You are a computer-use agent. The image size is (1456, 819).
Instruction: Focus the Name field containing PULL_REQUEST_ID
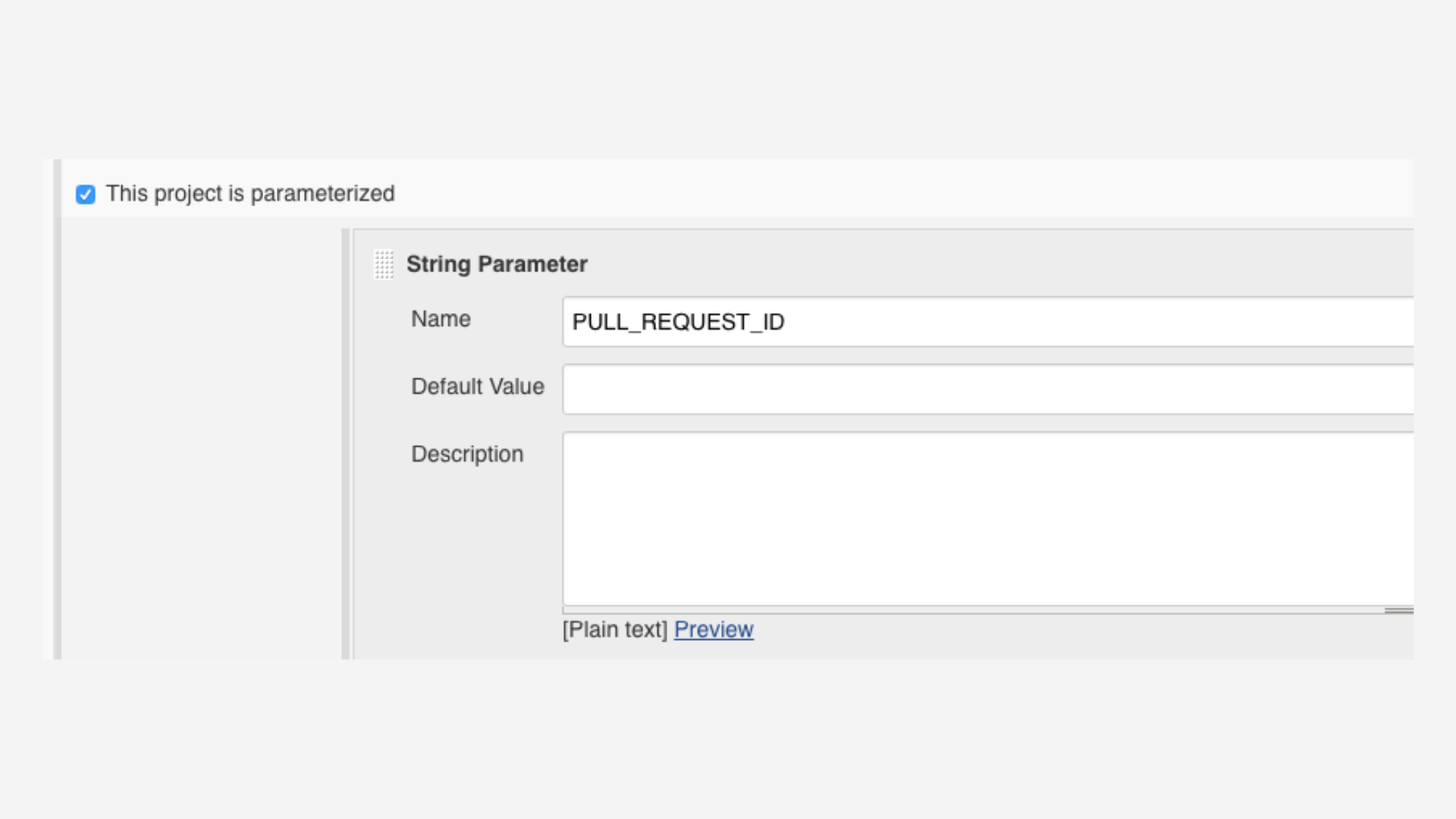[986, 322]
